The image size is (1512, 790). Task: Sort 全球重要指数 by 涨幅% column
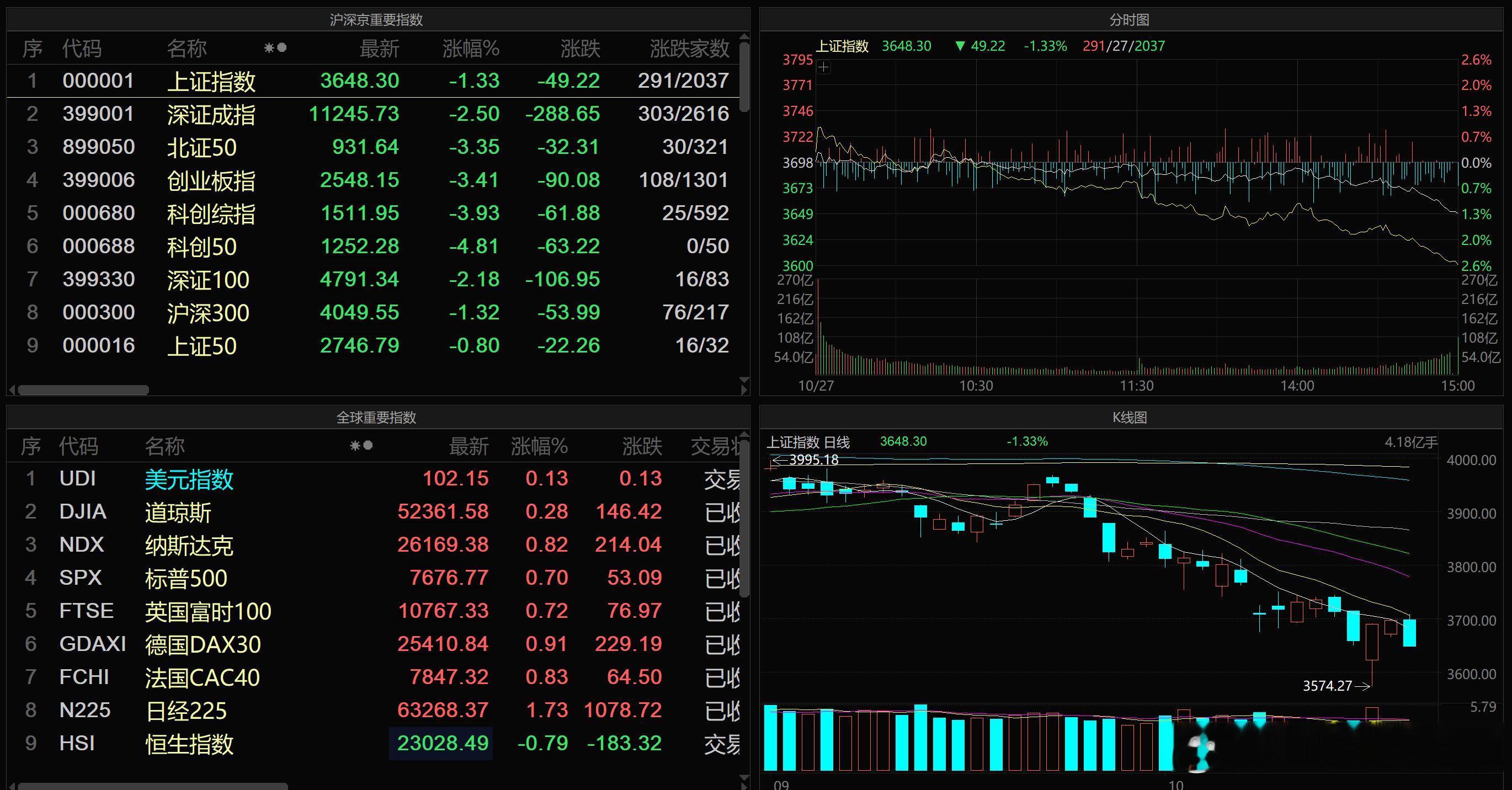(x=539, y=446)
